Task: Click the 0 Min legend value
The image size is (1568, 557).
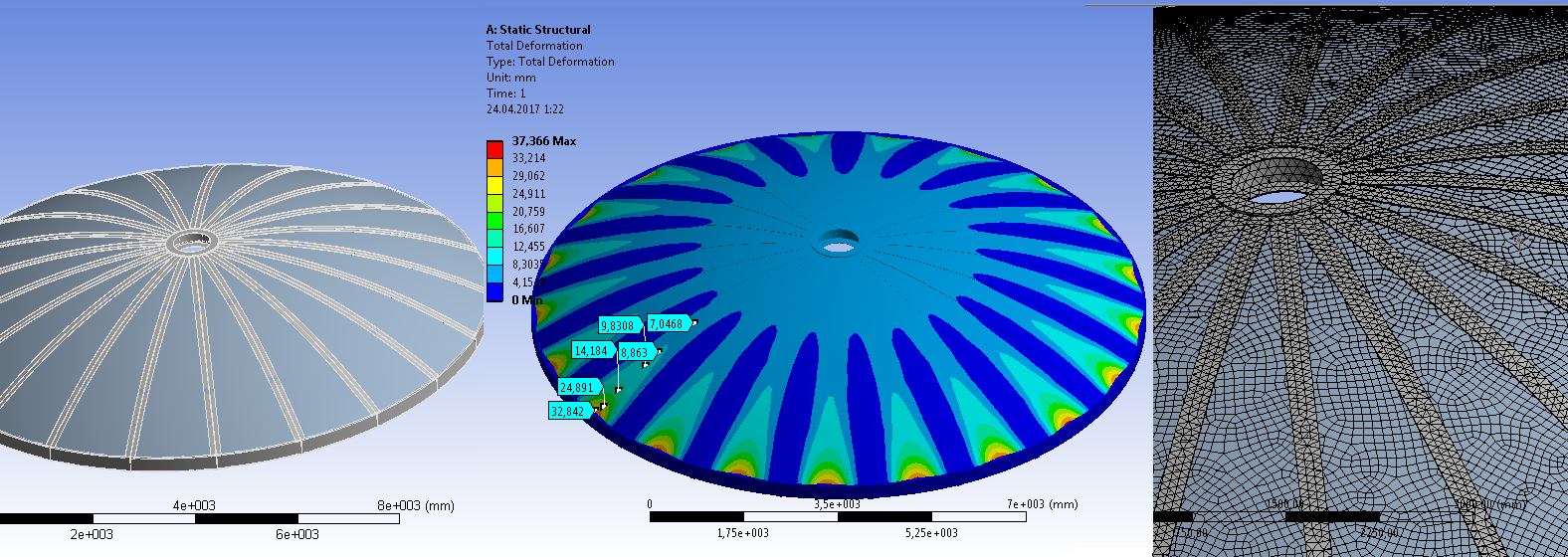Action: 527,299
